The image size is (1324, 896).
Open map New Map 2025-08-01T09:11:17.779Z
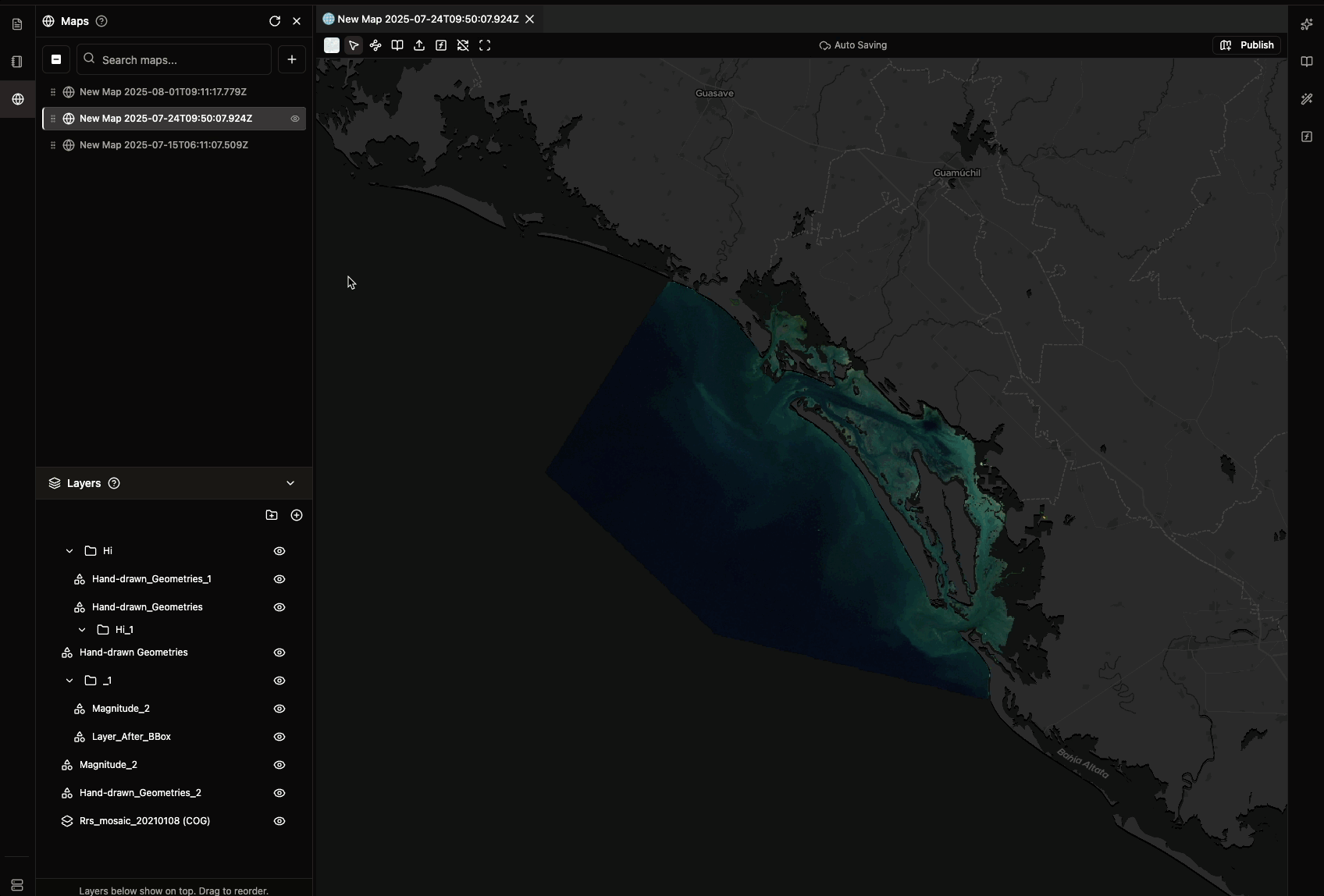click(x=163, y=92)
